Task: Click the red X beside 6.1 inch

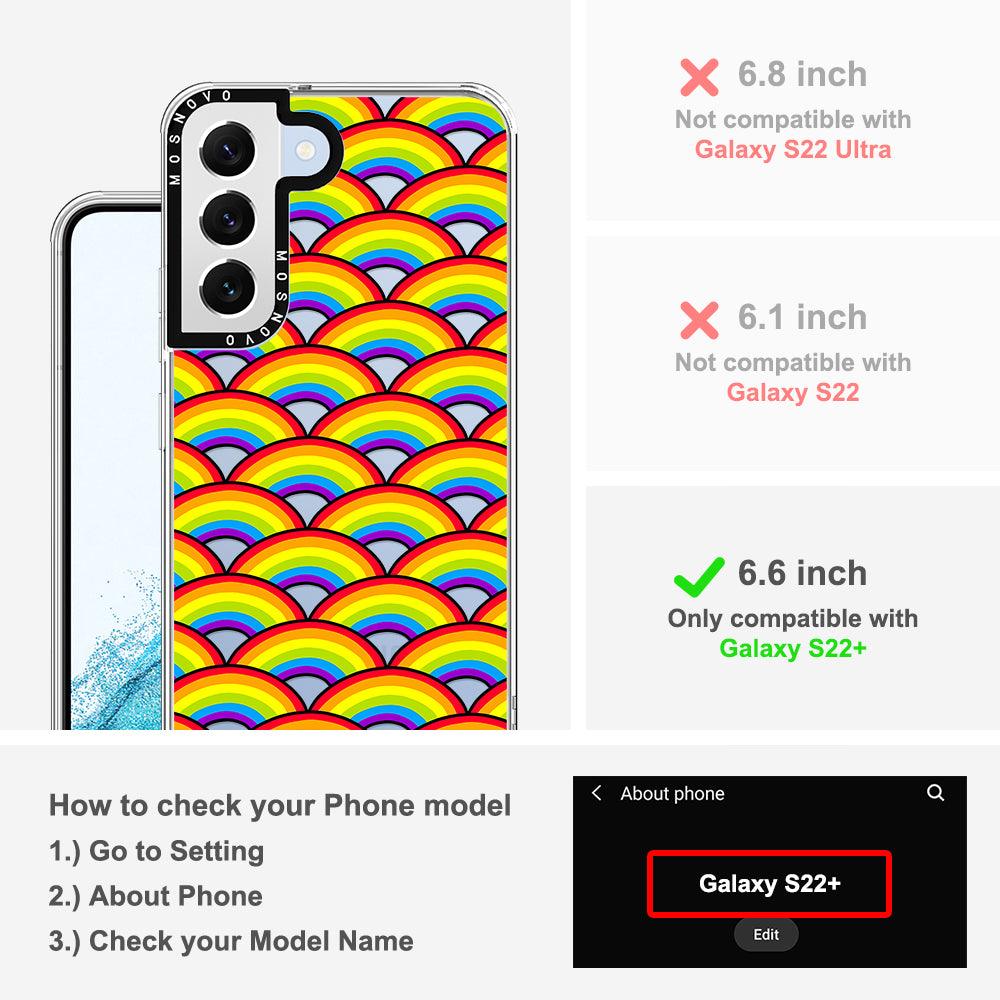Action: click(699, 320)
